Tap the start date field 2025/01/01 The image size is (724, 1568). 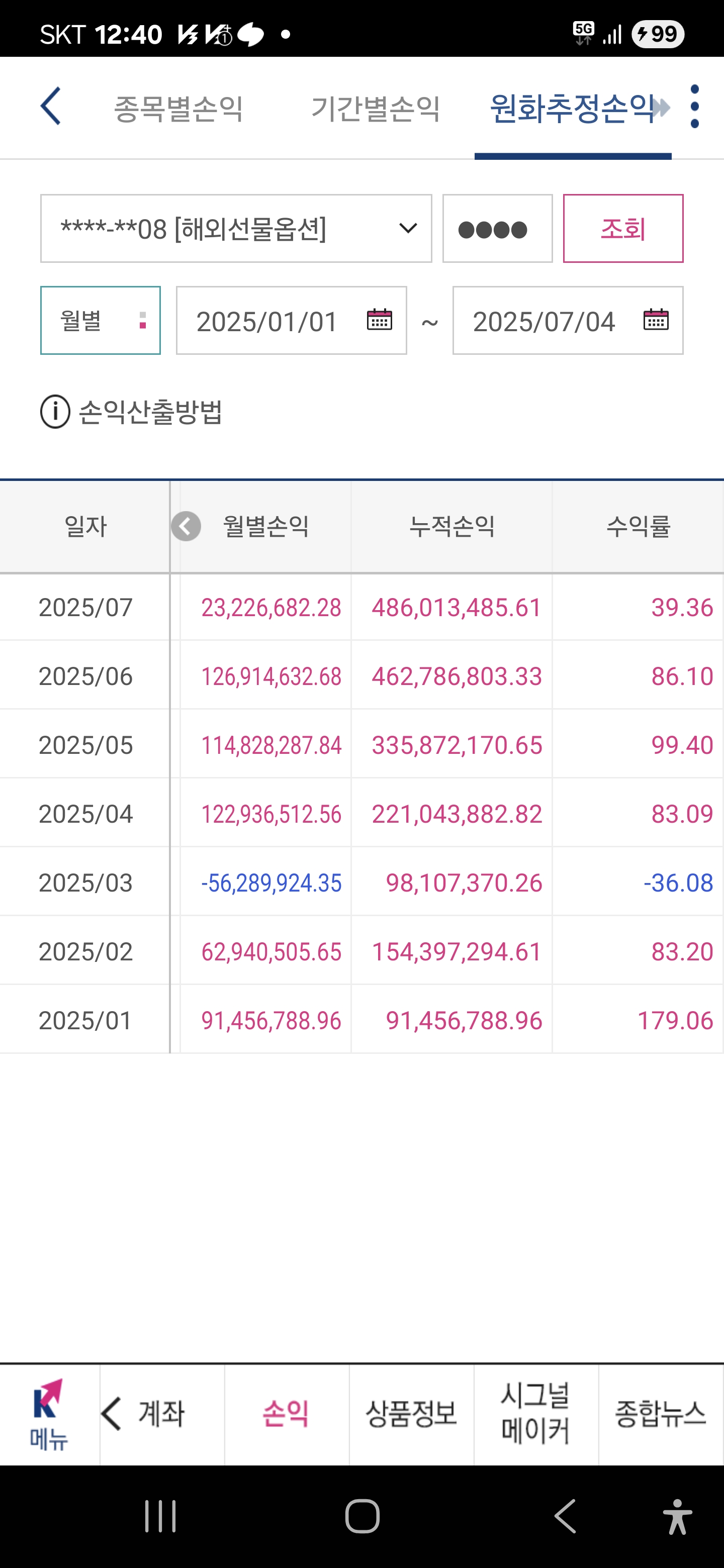click(292, 320)
